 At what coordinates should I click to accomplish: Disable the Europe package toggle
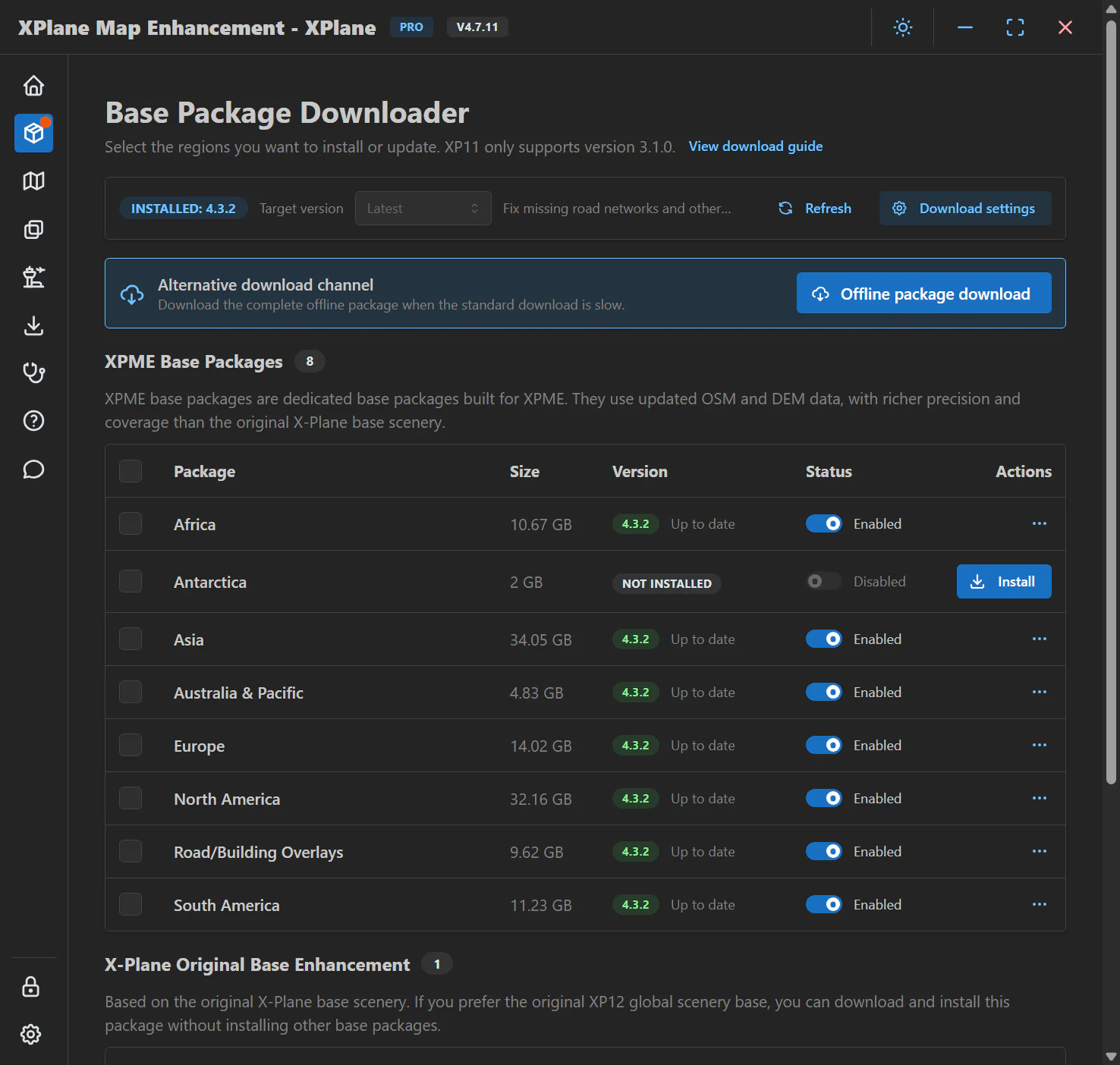point(824,745)
